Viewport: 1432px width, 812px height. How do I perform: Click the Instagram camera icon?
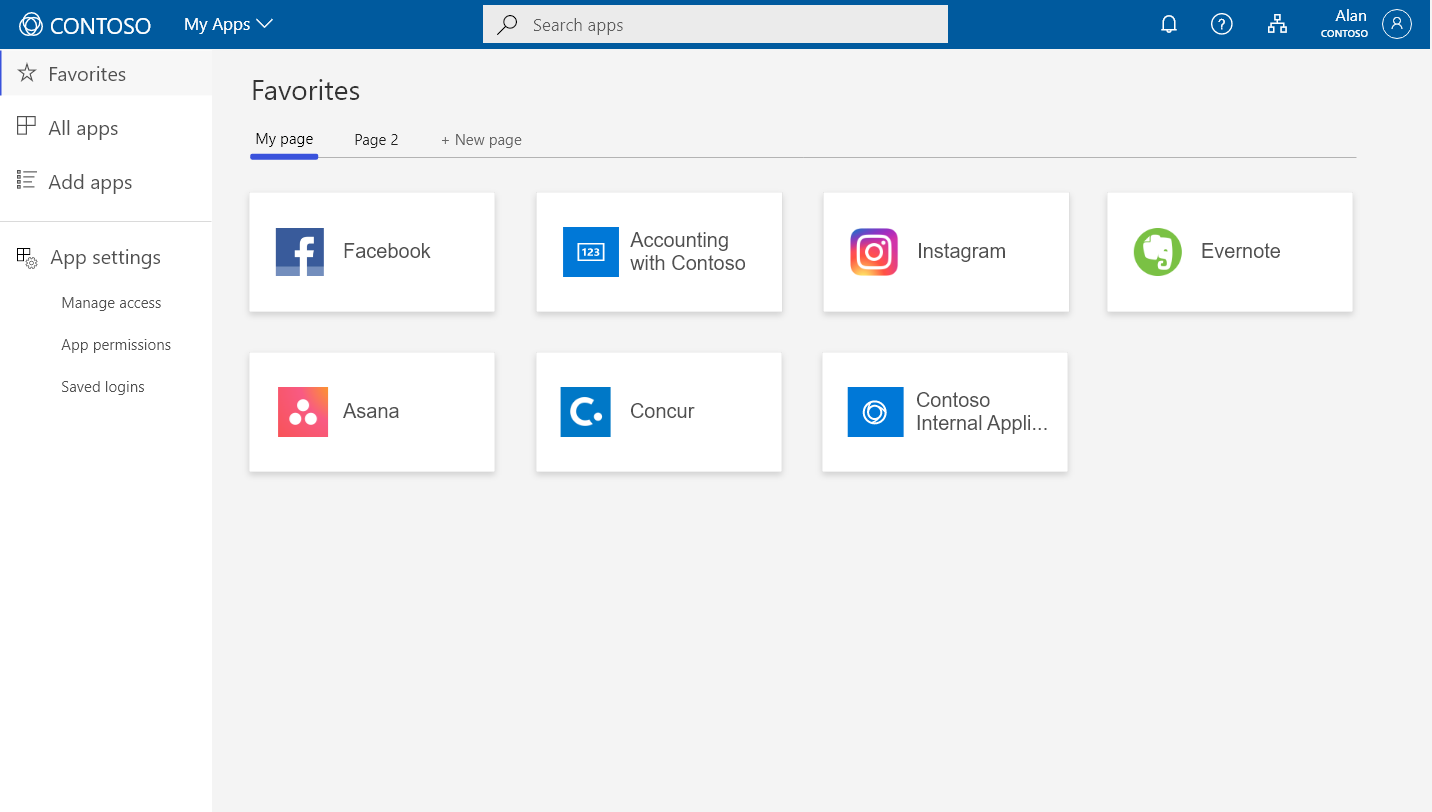tap(874, 252)
